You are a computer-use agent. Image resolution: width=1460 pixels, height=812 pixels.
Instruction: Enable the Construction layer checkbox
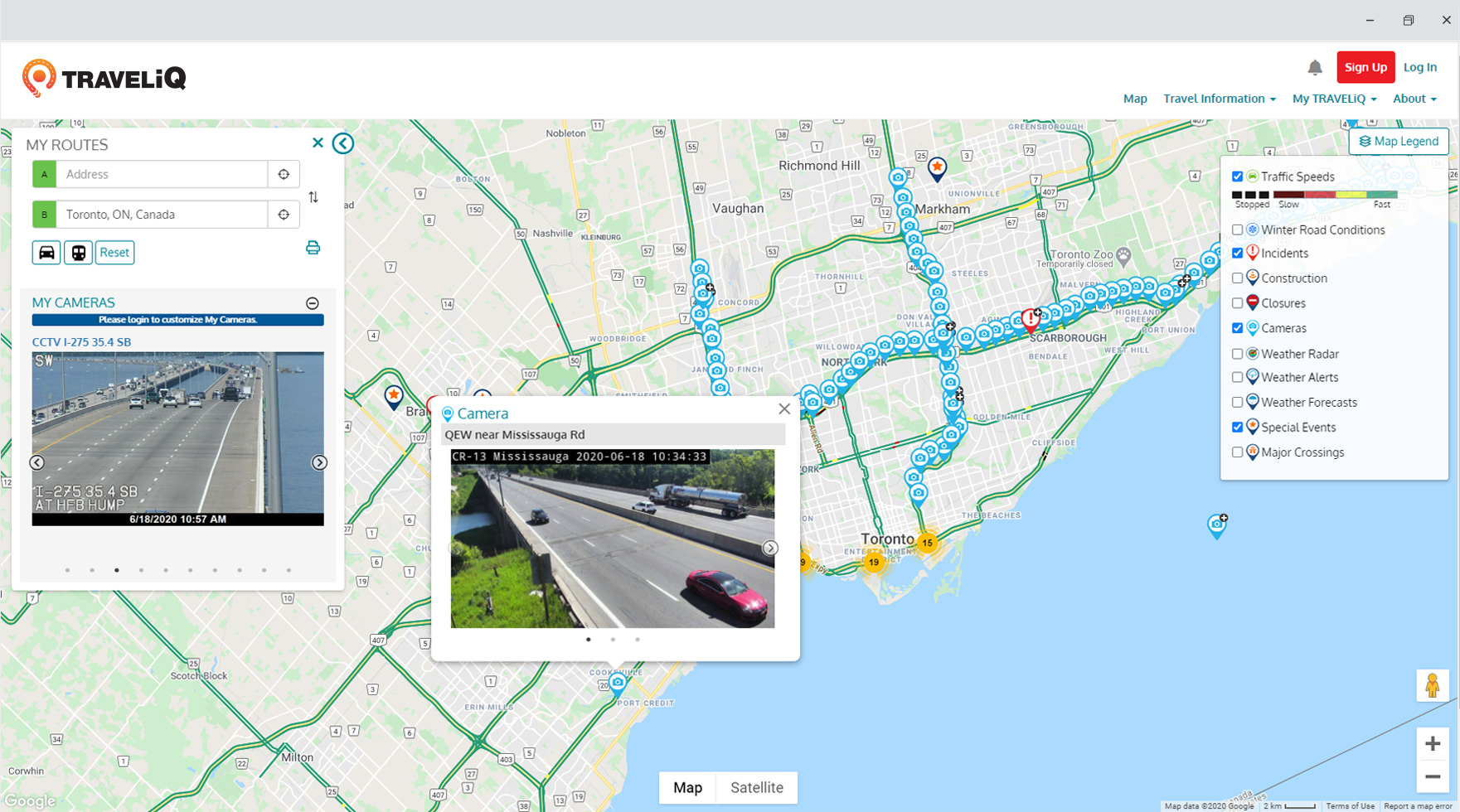tap(1238, 278)
